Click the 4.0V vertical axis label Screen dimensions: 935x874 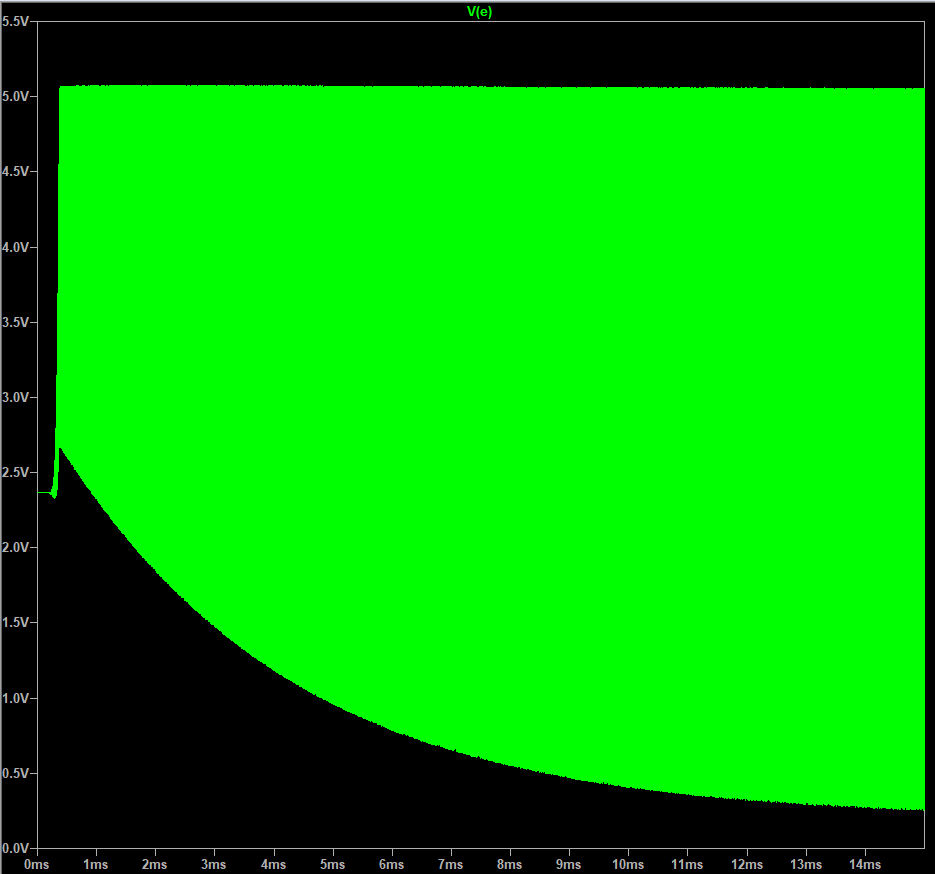coord(15,247)
